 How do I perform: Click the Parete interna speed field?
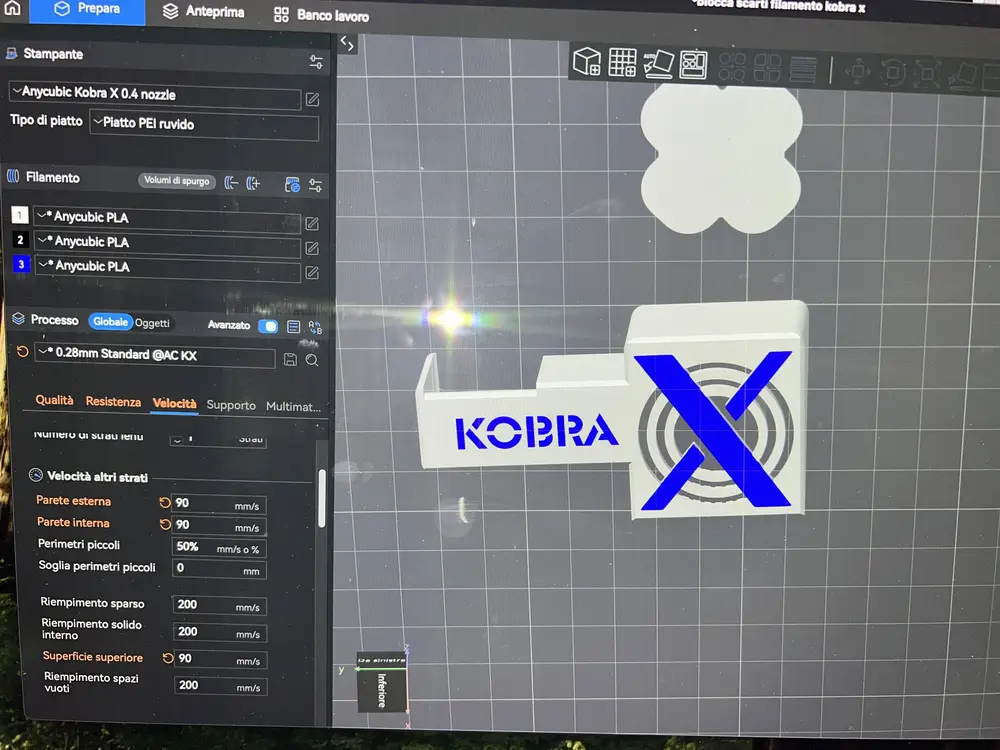[x=219, y=526]
